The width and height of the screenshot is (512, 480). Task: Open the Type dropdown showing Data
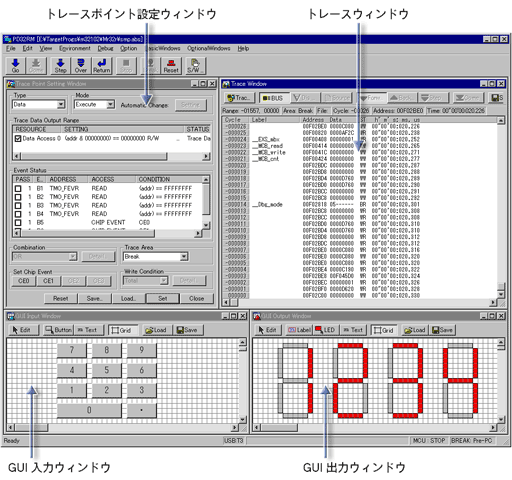coord(61,105)
